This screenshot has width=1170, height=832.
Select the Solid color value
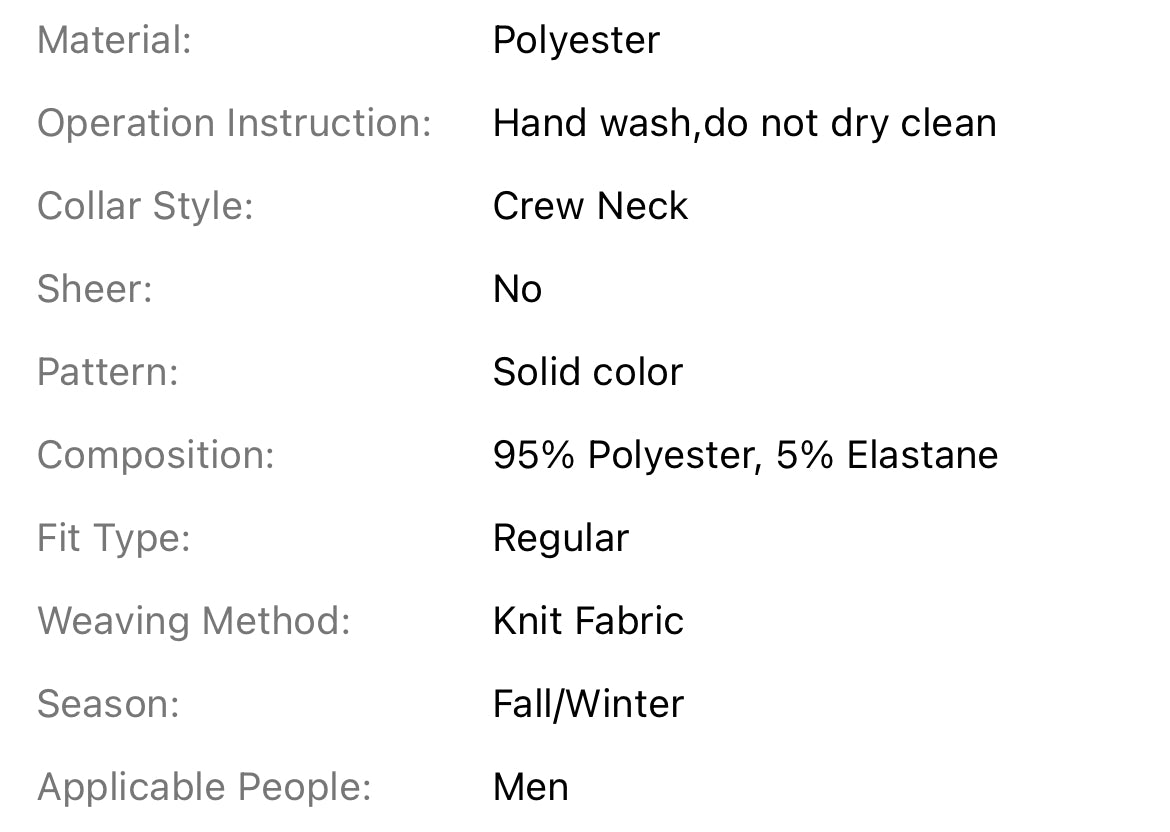coord(587,373)
